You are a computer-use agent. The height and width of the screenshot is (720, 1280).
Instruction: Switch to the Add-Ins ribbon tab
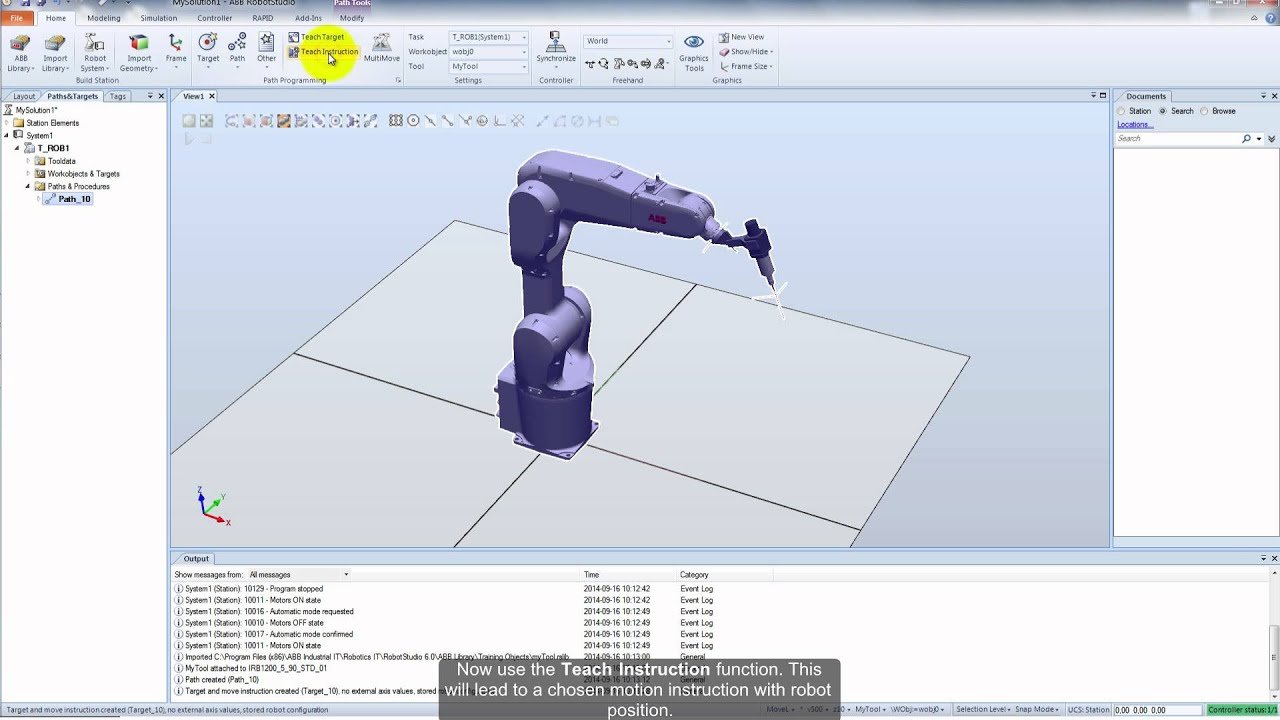pos(308,18)
